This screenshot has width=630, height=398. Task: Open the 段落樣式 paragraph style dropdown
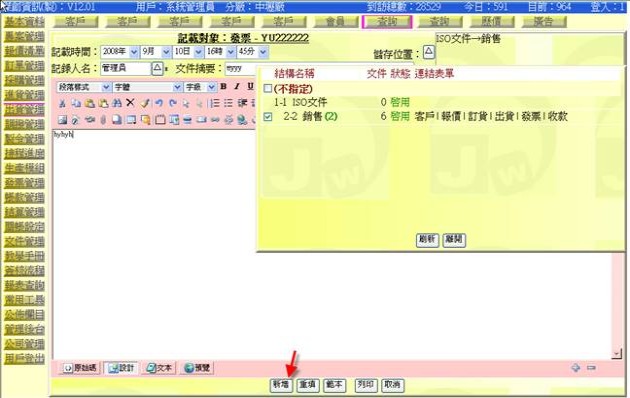coord(84,87)
